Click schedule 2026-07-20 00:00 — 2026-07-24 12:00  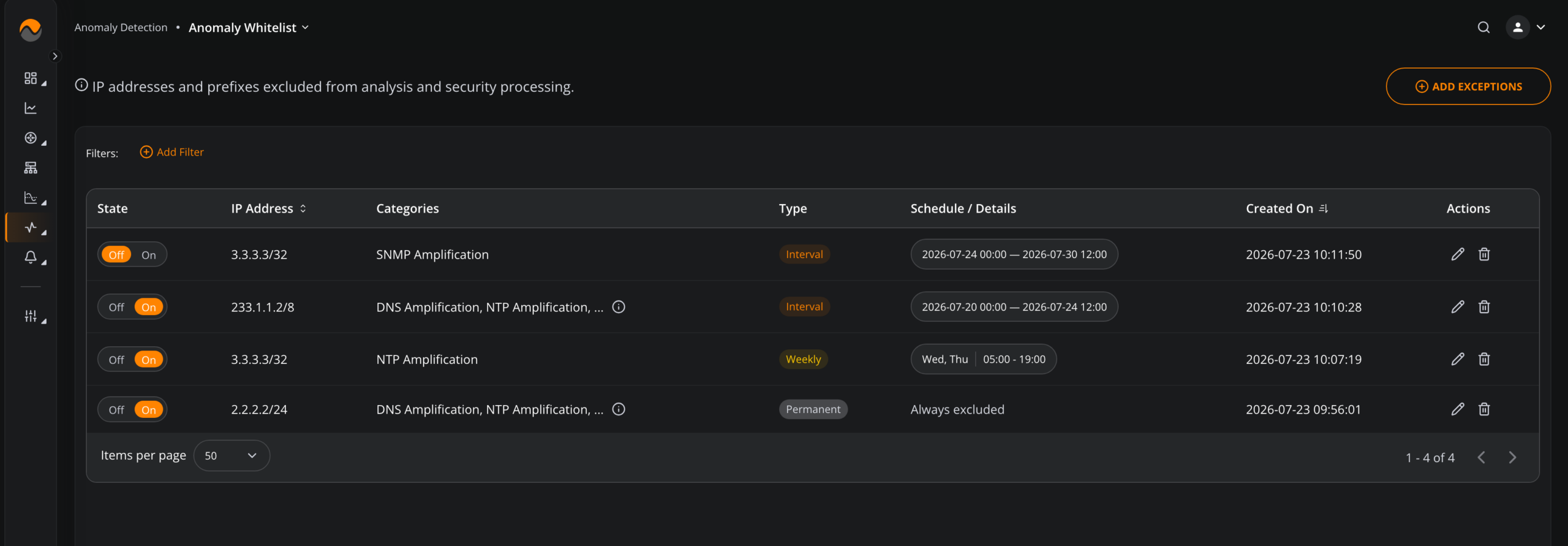coord(1014,307)
